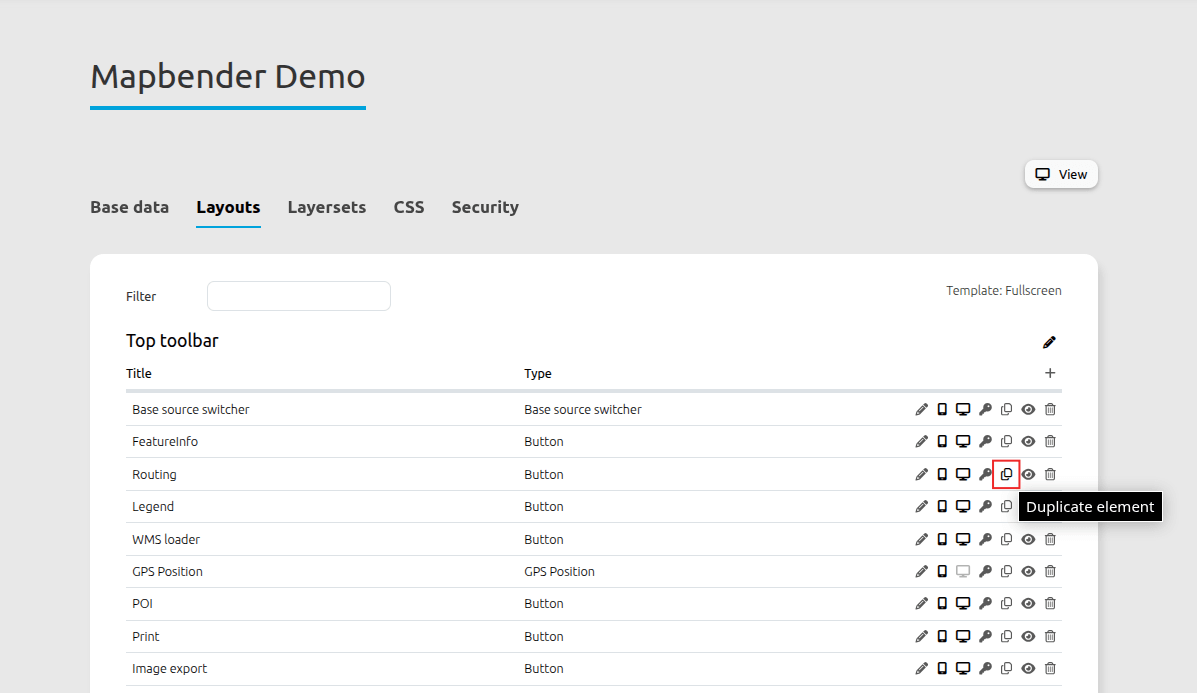Image resolution: width=1197 pixels, height=693 pixels.
Task: Toggle mobile display for POI
Action: tap(942, 604)
